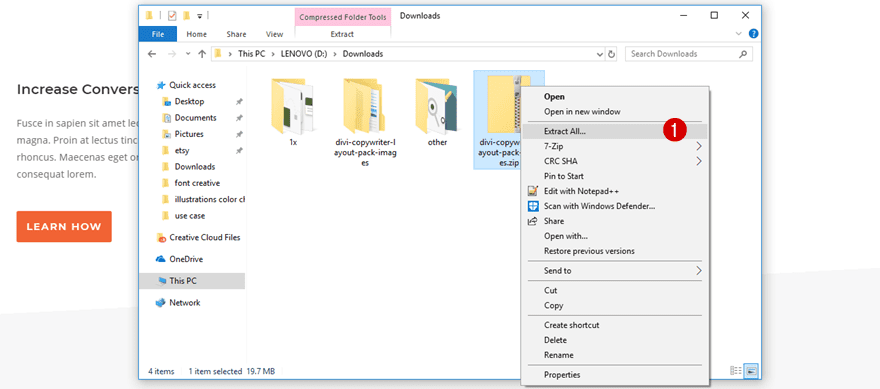The width and height of the screenshot is (880, 389).
Task: Click the search magnifier icon
Action: click(743, 54)
